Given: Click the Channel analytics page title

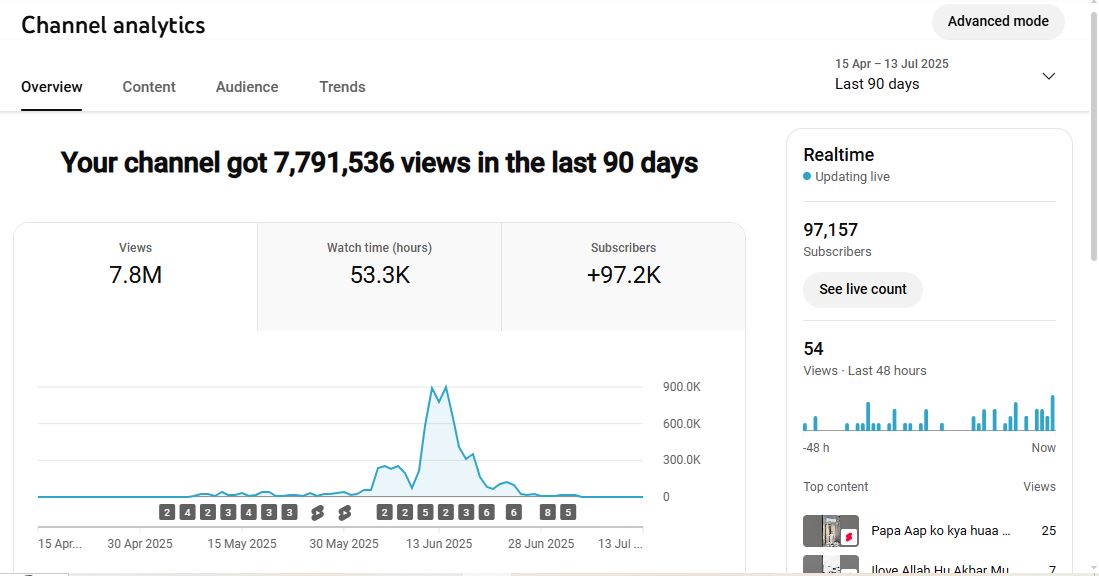Looking at the screenshot, I should click(113, 25).
